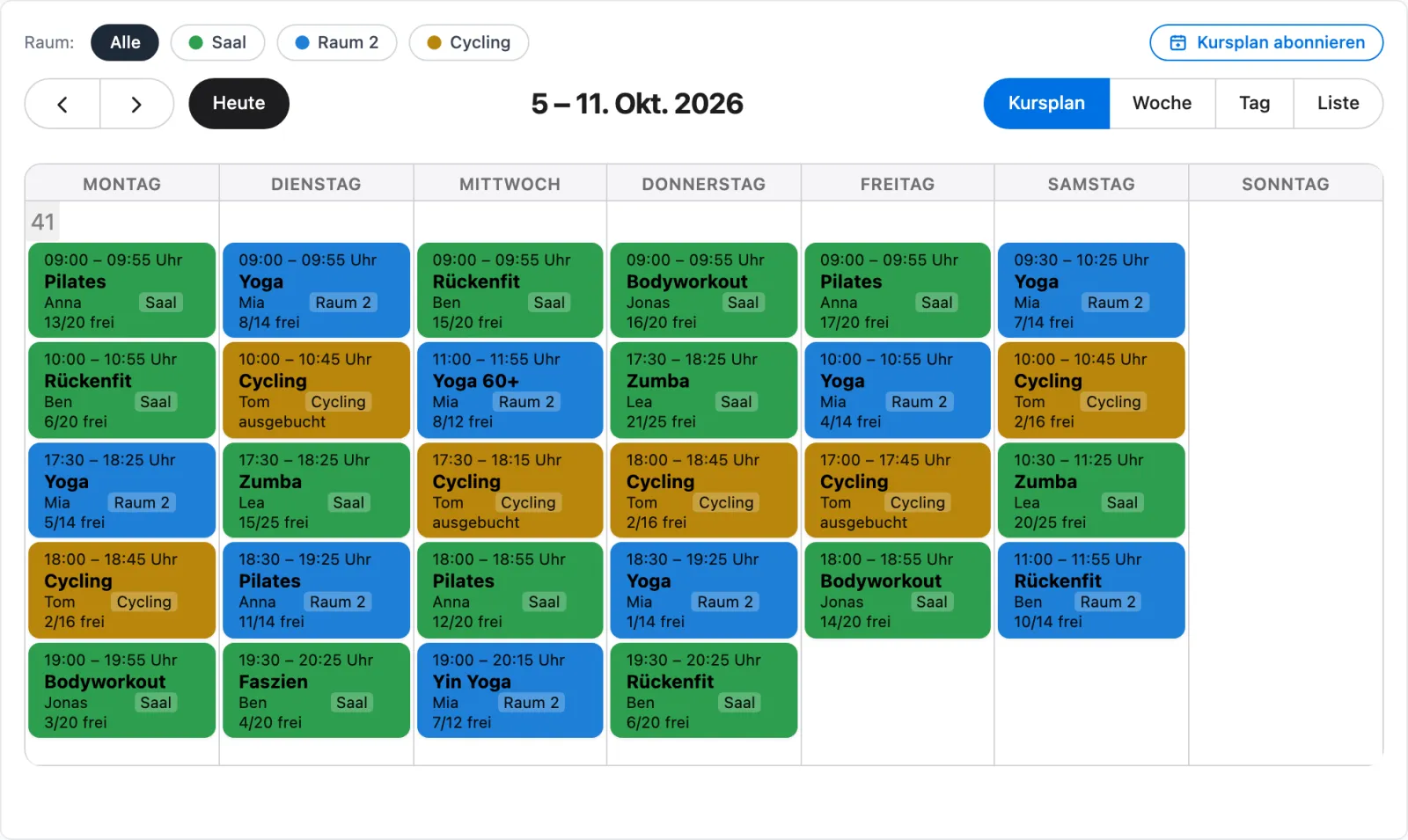
Task: Open Tuesday 09:00 Yoga class
Action: [316, 290]
